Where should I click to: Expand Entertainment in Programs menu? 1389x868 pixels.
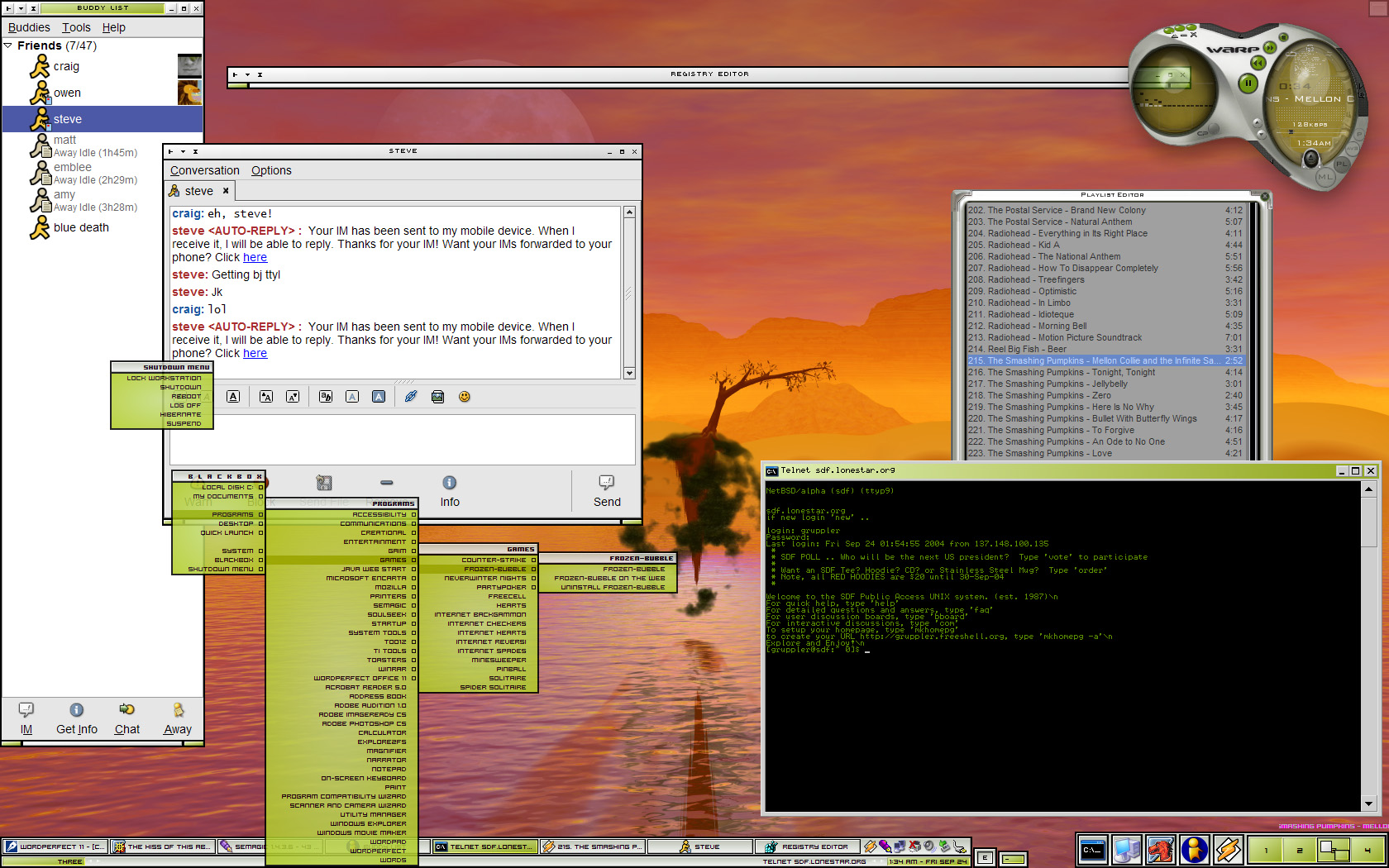click(x=341, y=542)
